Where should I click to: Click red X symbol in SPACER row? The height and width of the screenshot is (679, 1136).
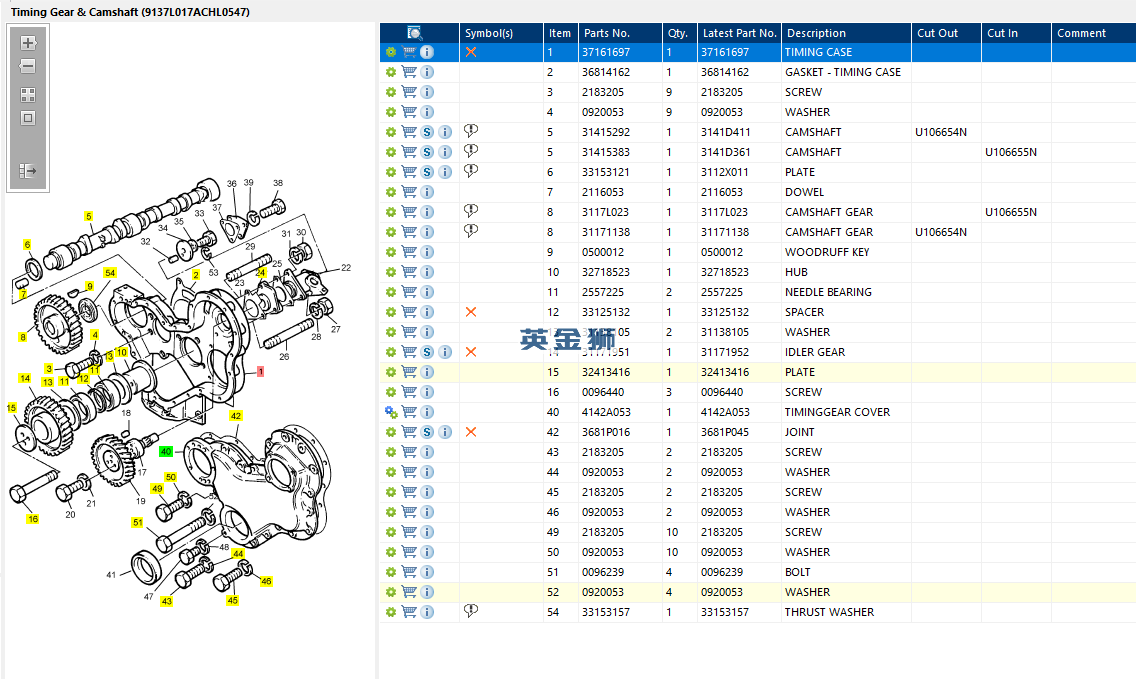click(x=471, y=312)
